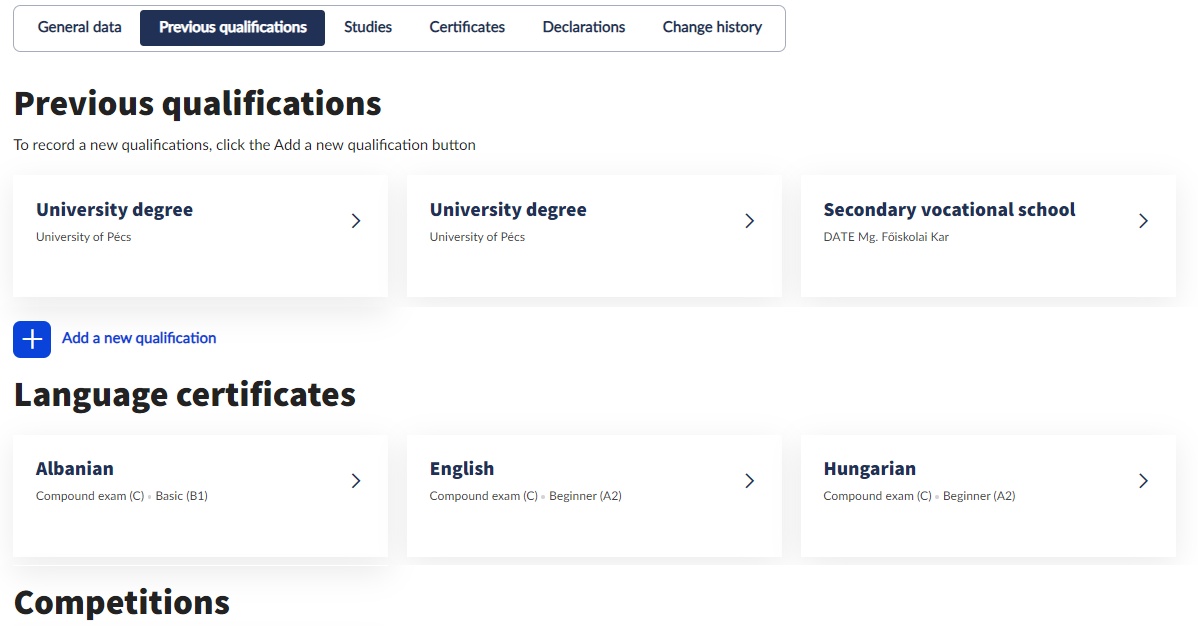Open the Hungarian language certificate title
The width and height of the screenshot is (1198, 626).
pos(869,469)
